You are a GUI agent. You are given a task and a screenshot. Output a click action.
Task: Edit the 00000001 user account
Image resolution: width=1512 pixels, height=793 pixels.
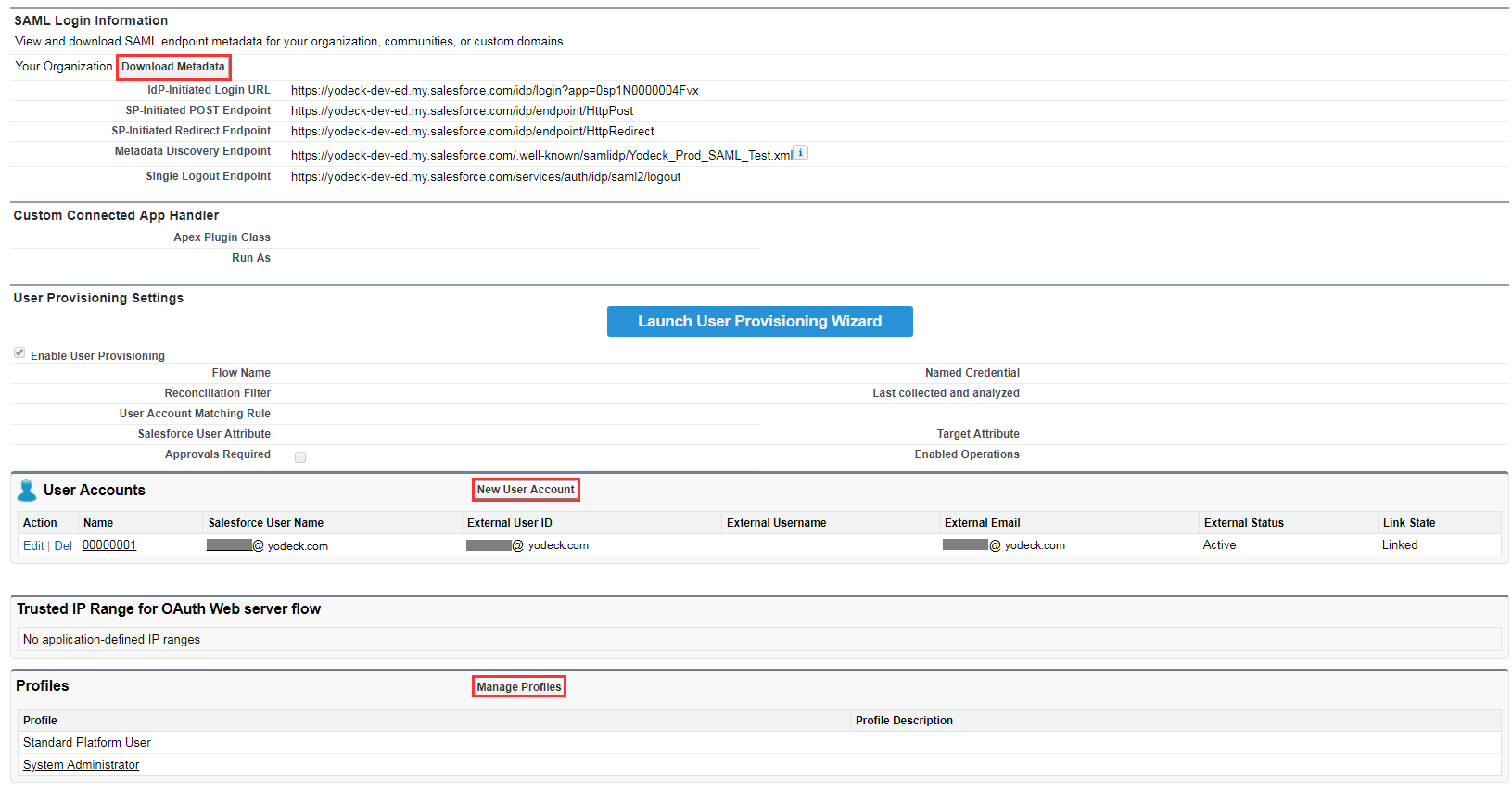point(33,545)
